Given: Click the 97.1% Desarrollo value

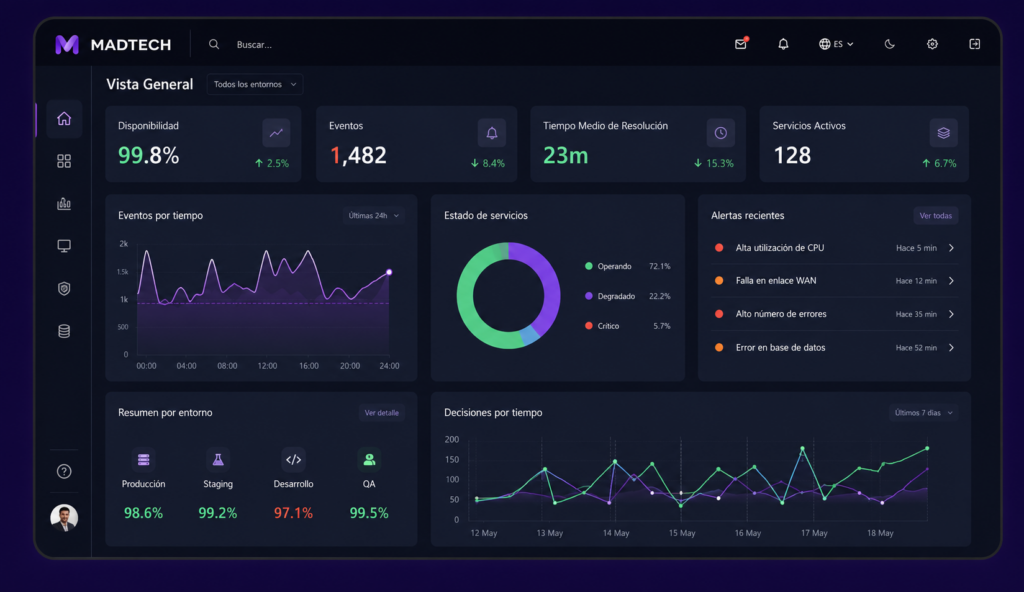Looking at the screenshot, I should click(293, 513).
